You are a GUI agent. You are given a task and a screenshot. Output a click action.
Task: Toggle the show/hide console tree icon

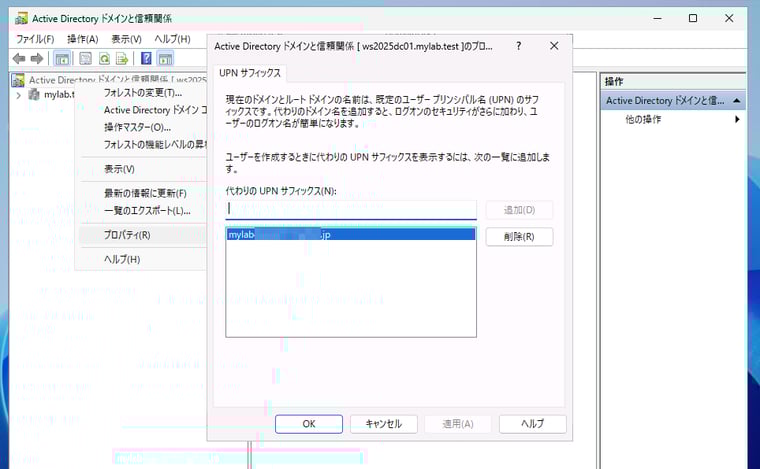pyautogui.click(x=62, y=59)
